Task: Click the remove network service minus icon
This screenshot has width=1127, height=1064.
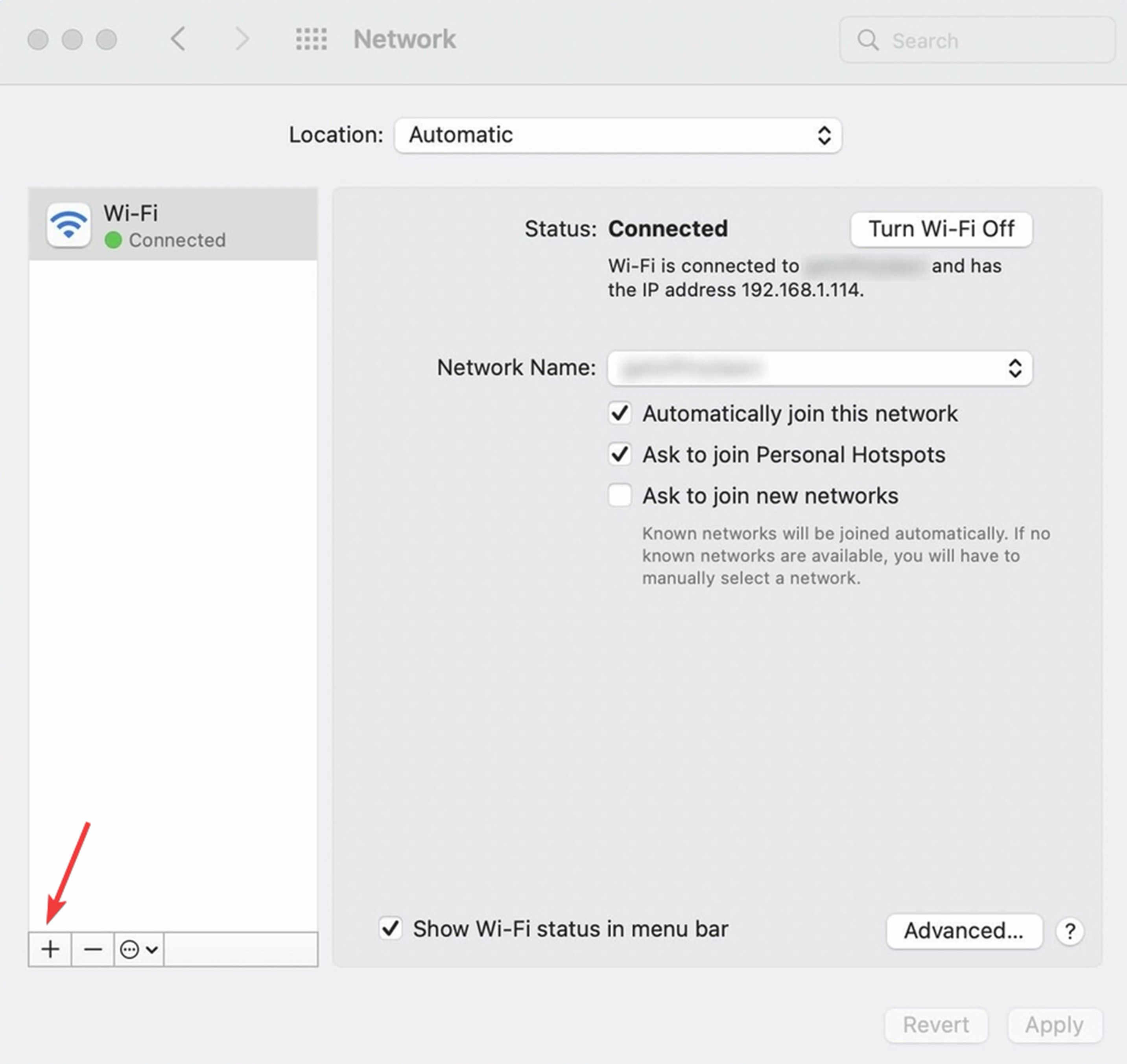Action: click(92, 950)
